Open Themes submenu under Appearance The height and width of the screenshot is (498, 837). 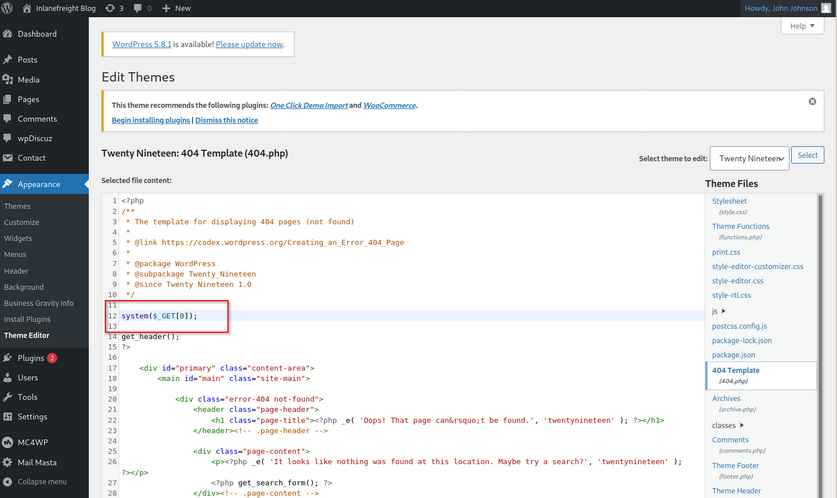[x=18, y=206]
